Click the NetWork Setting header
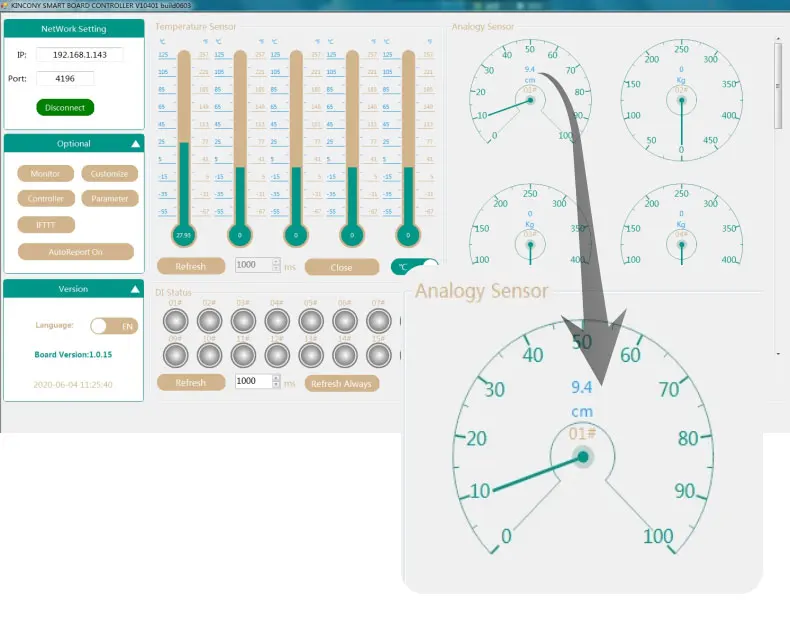Image resolution: width=790 pixels, height=626 pixels. click(74, 29)
